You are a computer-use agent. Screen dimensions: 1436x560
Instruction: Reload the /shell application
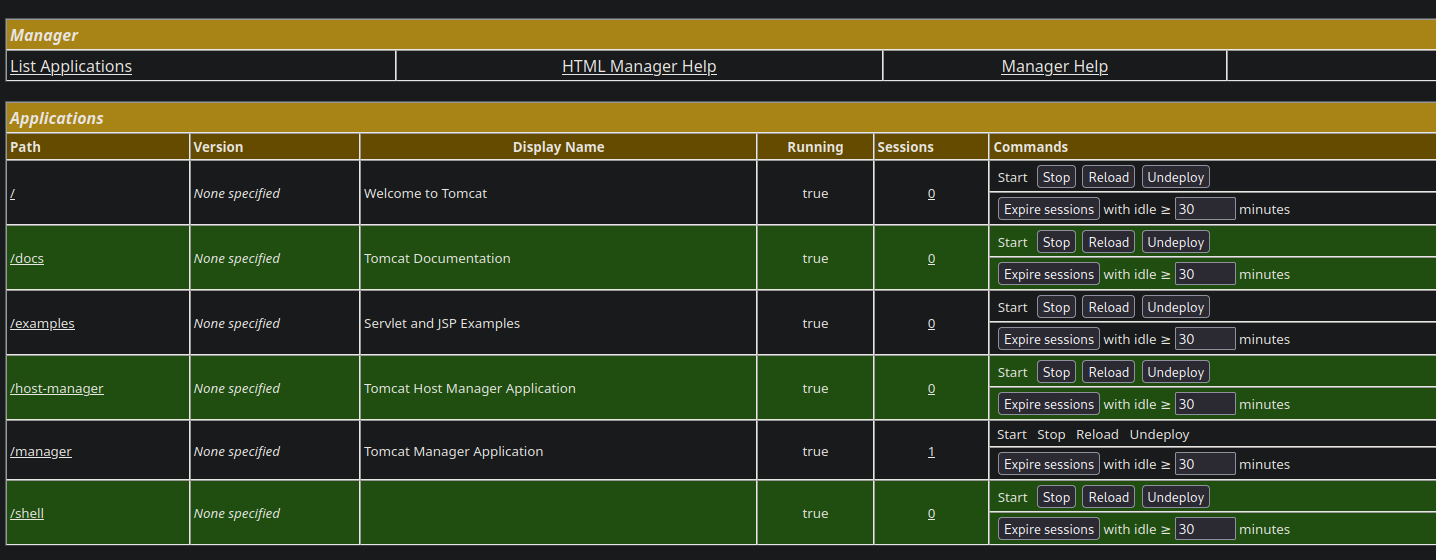point(1108,497)
